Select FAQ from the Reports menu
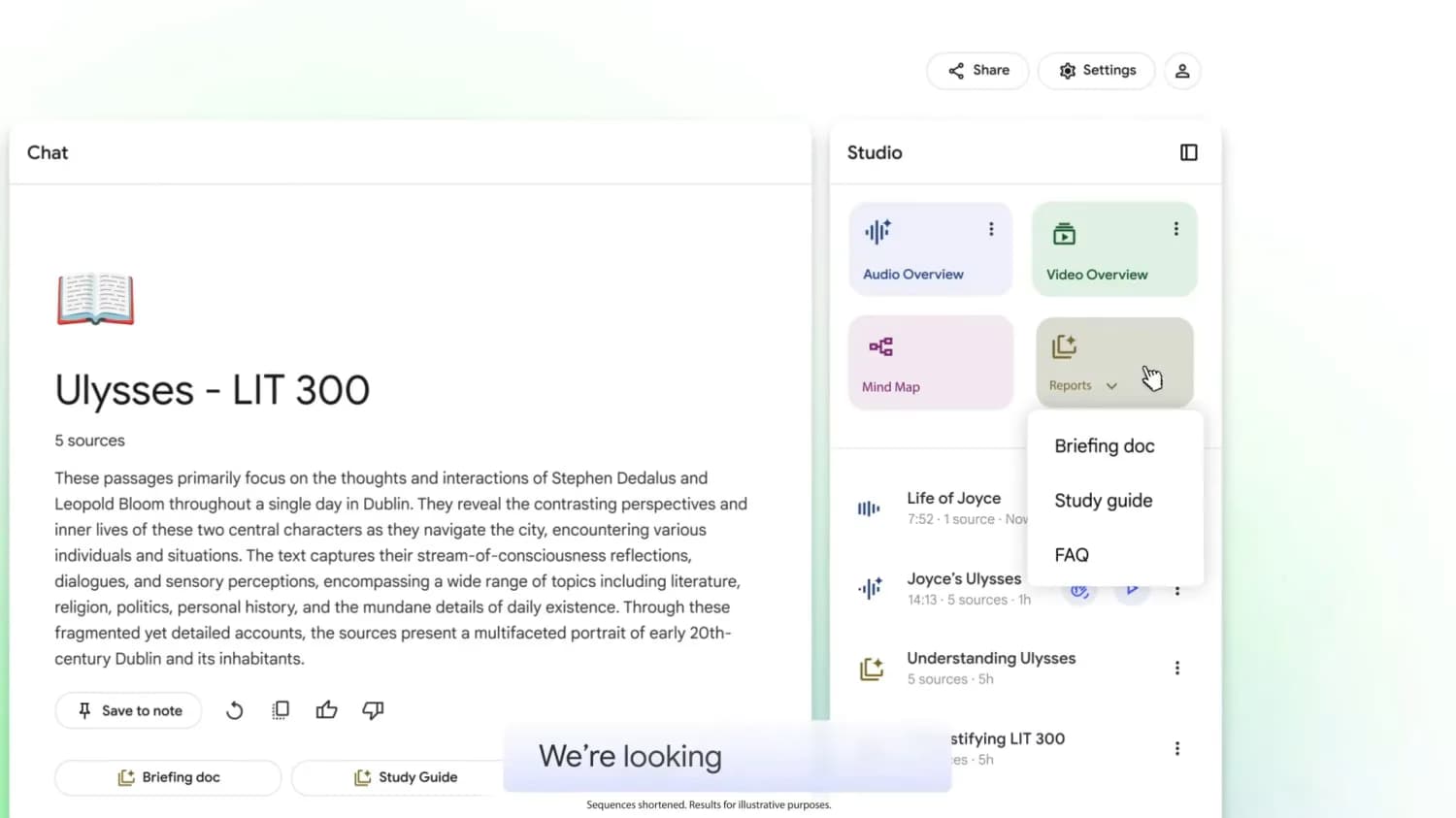The height and width of the screenshot is (818, 1456). [1072, 554]
